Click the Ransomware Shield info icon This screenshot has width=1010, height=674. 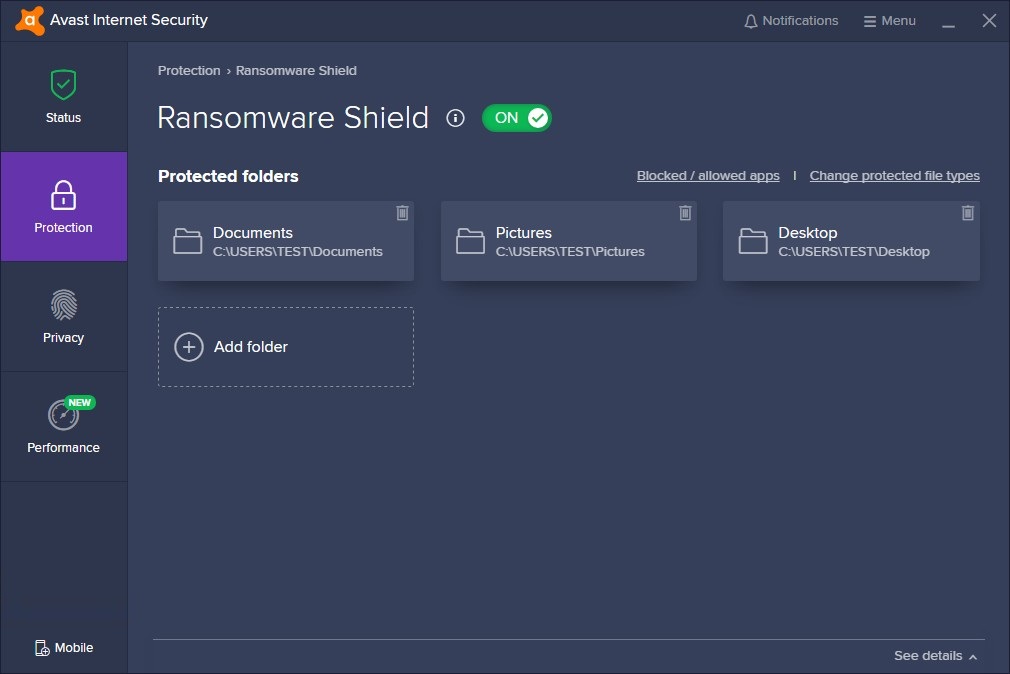[x=455, y=118]
